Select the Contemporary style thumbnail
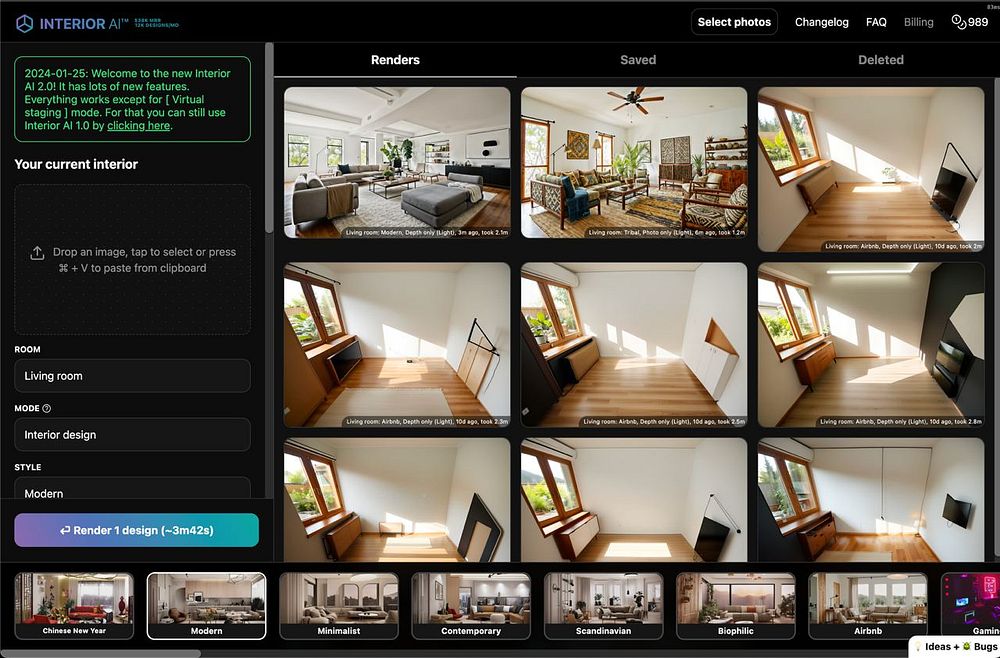 [x=471, y=606]
